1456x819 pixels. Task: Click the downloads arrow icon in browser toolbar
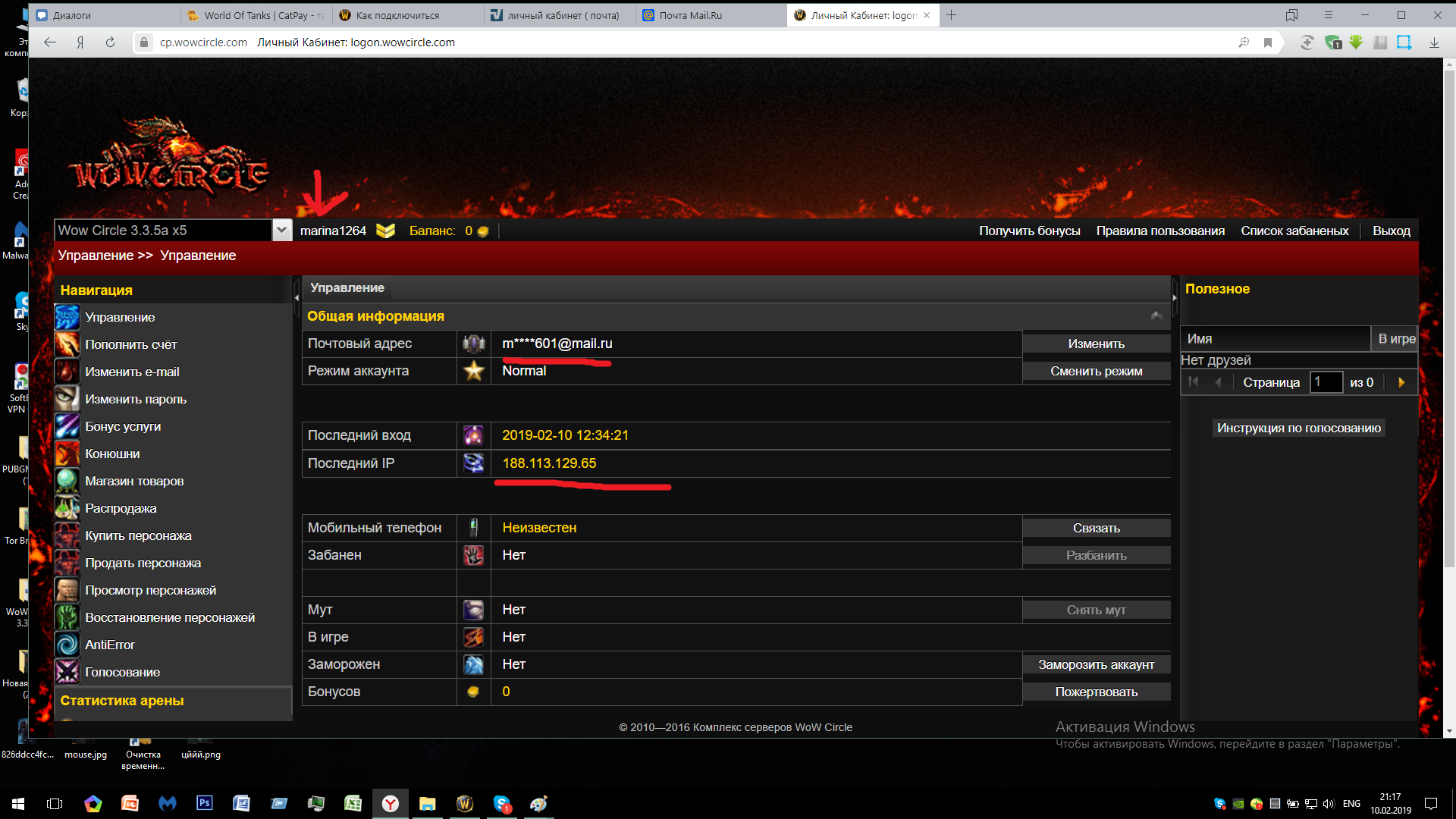(x=1434, y=42)
